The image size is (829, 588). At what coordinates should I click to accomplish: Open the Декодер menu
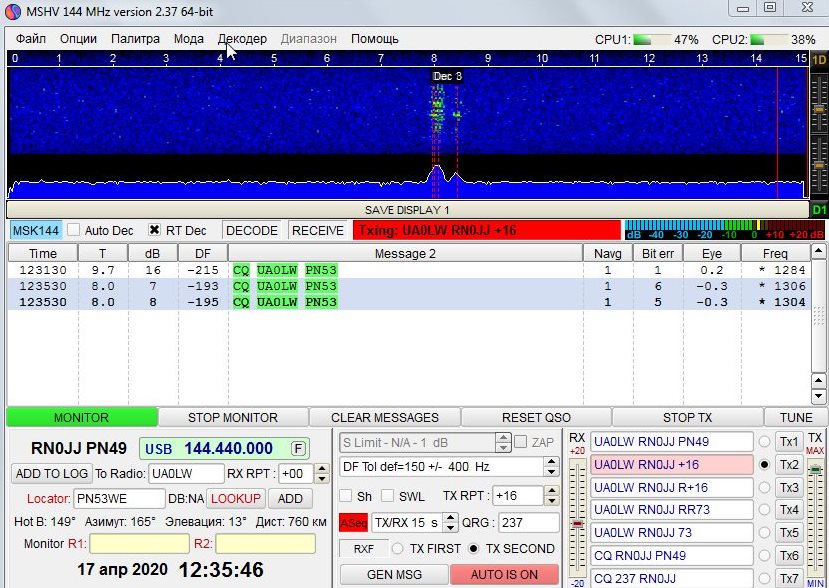pyautogui.click(x=242, y=39)
